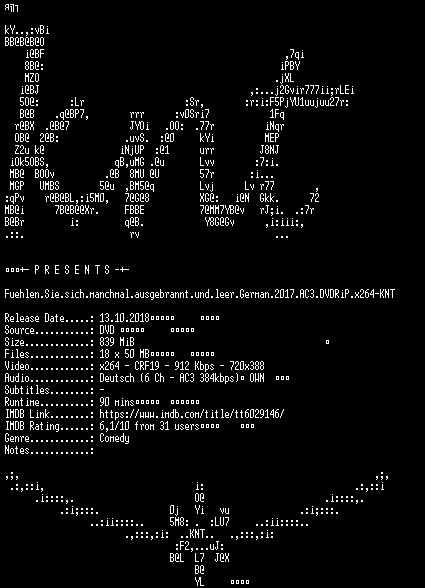Click the Video line with x264 CRF19
The image size is (425, 588).
(182, 366)
